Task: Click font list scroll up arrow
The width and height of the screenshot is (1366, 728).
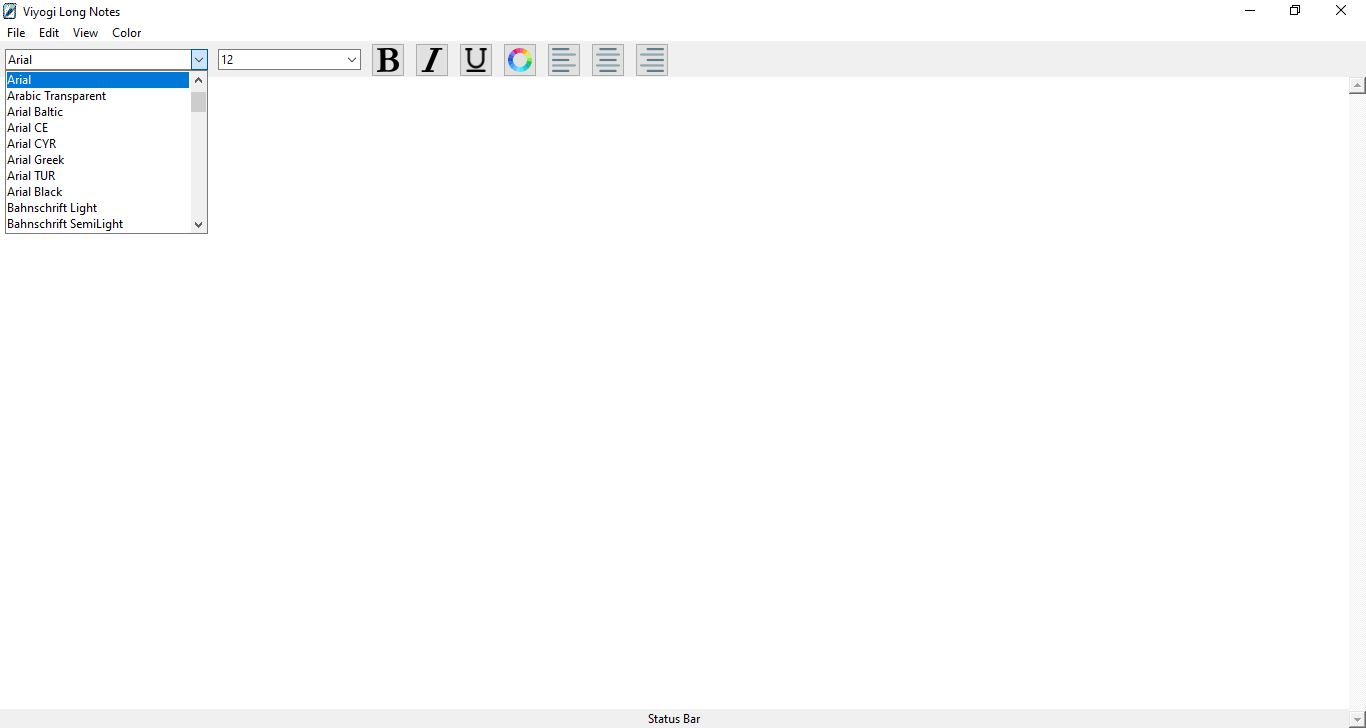Action: point(198,80)
